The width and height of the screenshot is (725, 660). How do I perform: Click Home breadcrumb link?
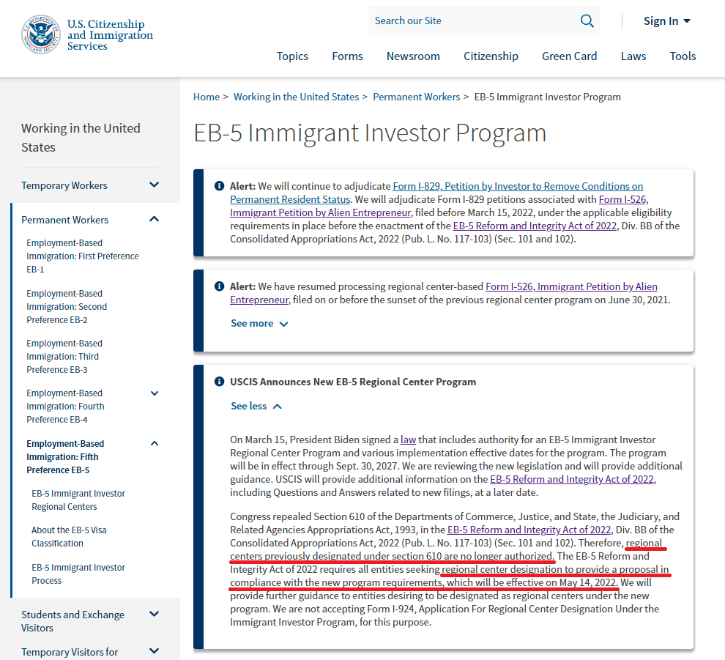206,97
